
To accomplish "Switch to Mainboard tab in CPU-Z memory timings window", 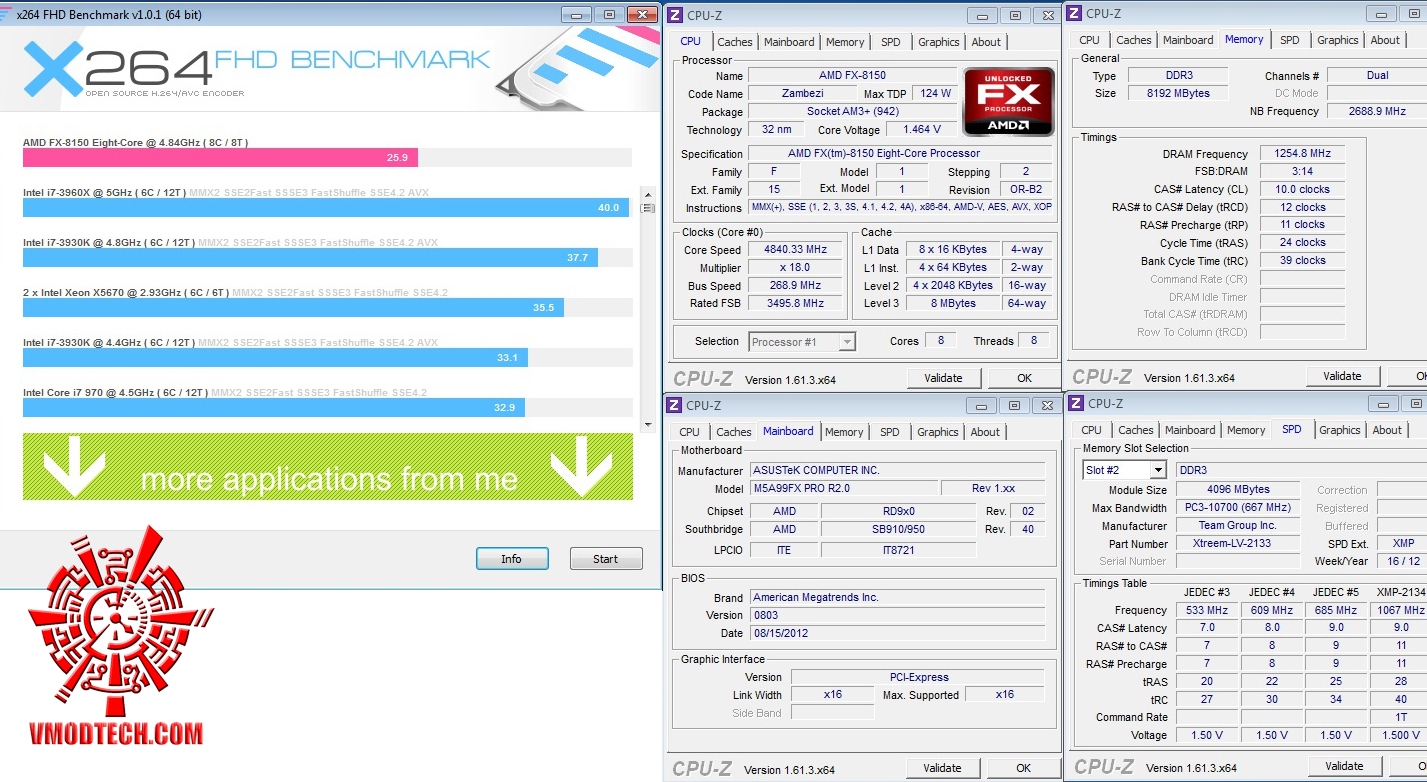I will tap(1188, 40).
